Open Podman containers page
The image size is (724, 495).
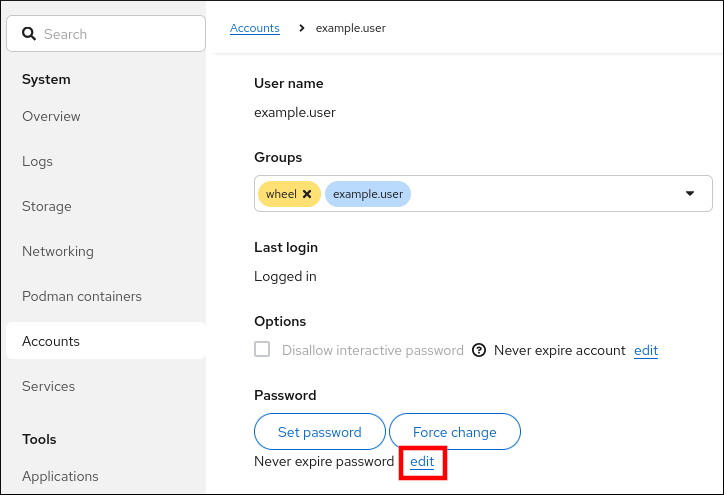82,296
